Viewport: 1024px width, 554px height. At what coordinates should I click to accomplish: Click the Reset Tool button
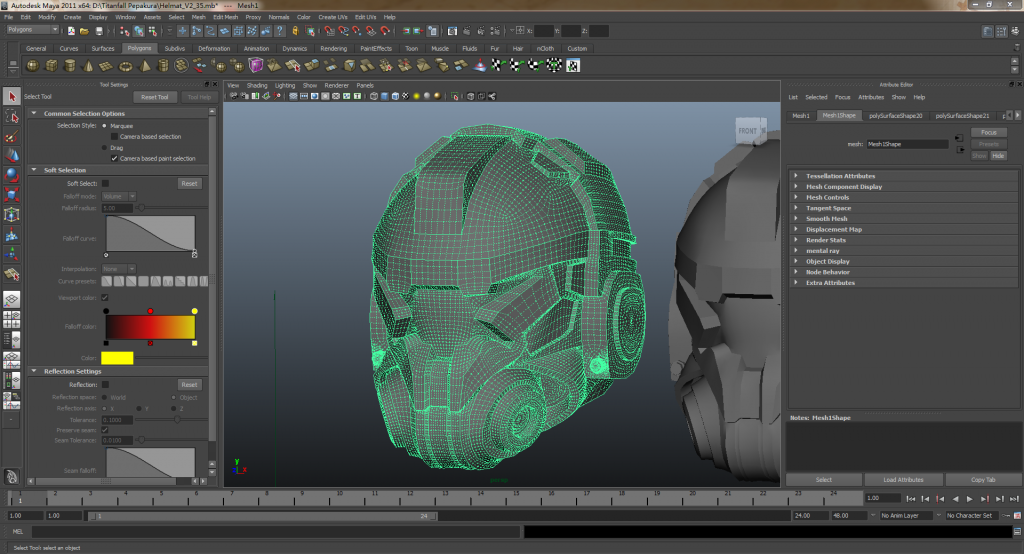[155, 97]
